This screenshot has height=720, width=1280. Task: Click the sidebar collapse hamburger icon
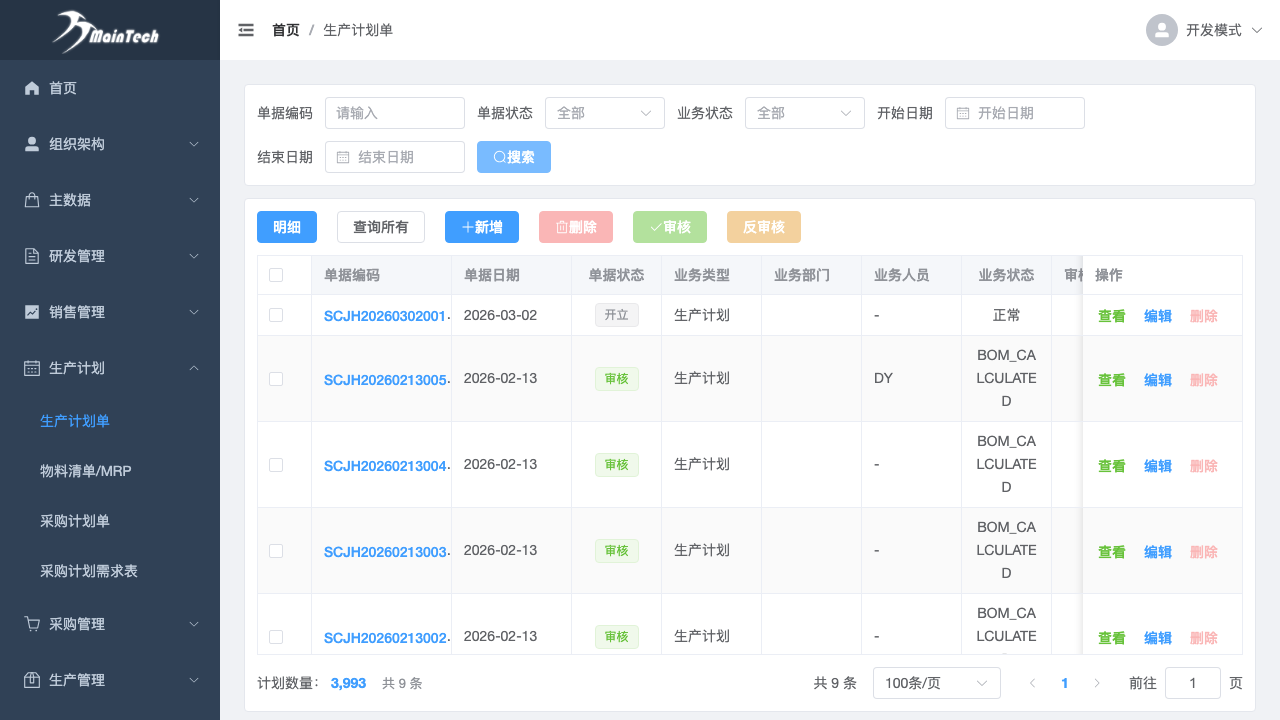point(246,30)
